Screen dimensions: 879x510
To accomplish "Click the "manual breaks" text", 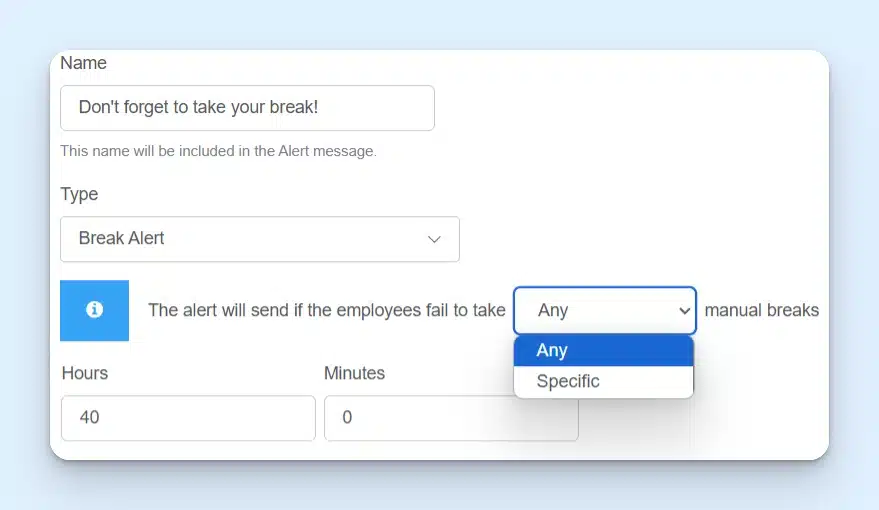I will point(761,310).
